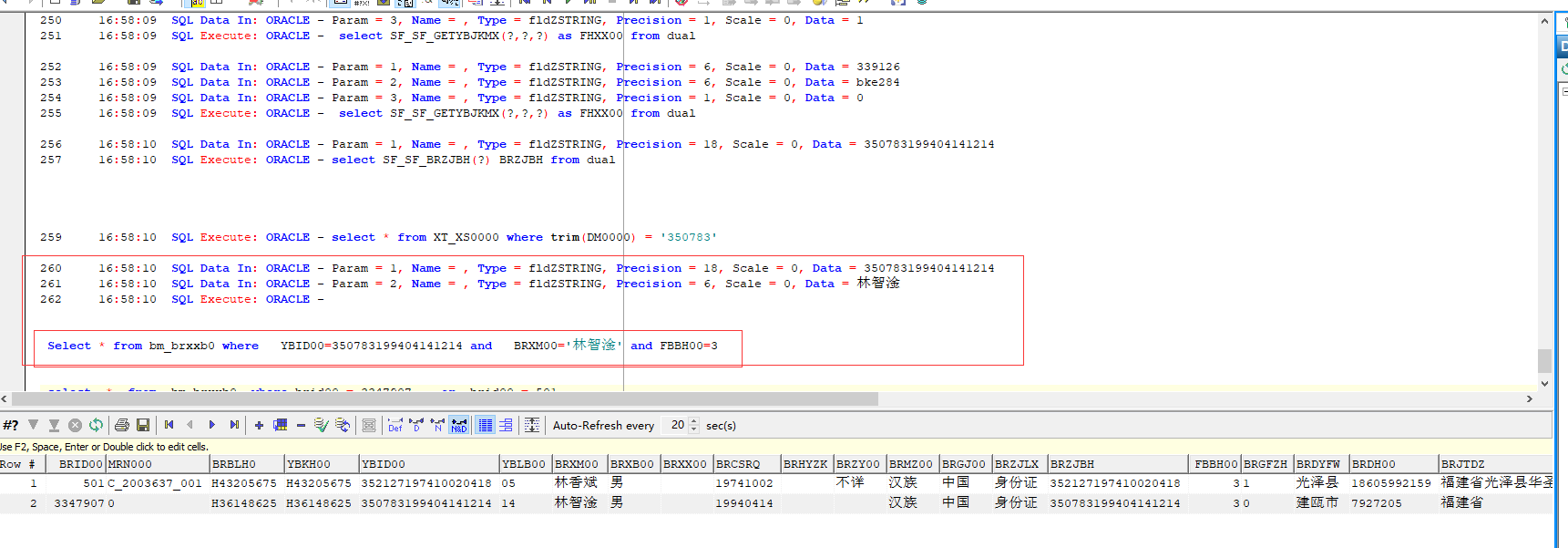Select the N column sizing mode
This screenshot has width=1568, height=548.
pos(437,425)
